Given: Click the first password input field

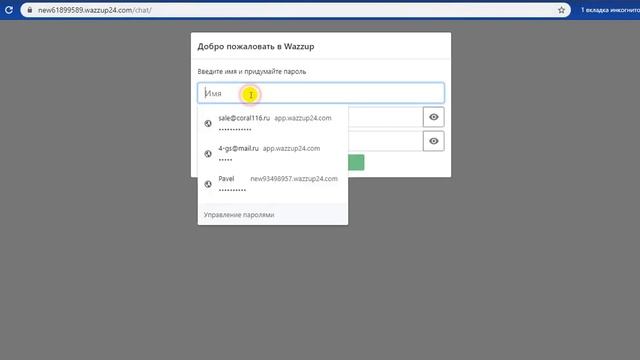Looking at the screenshot, I should [385, 117].
